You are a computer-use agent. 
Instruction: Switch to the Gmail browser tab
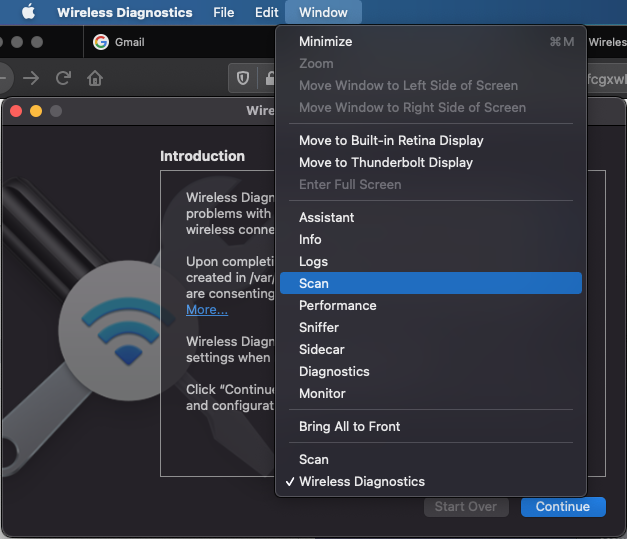(x=178, y=42)
